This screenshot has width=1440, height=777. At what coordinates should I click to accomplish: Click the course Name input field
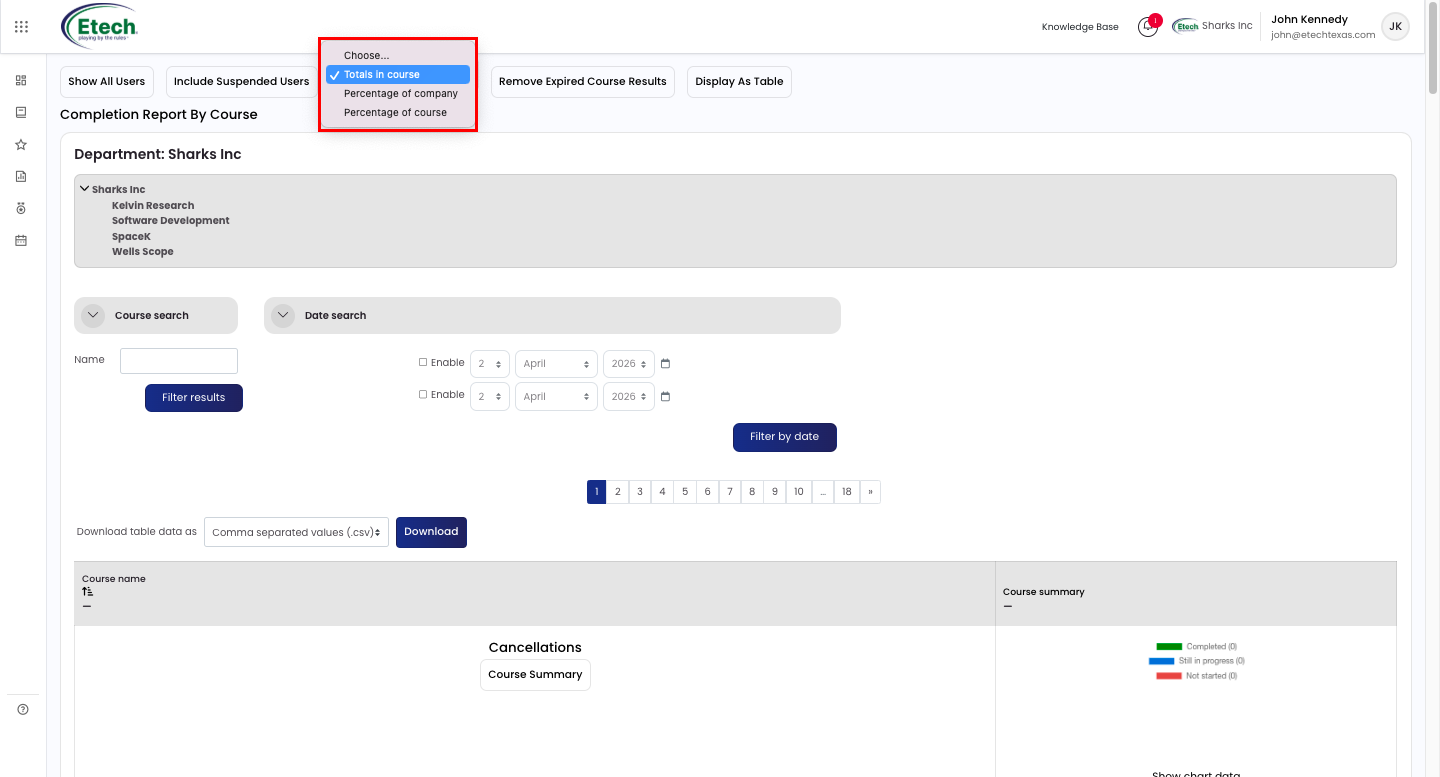(179, 361)
